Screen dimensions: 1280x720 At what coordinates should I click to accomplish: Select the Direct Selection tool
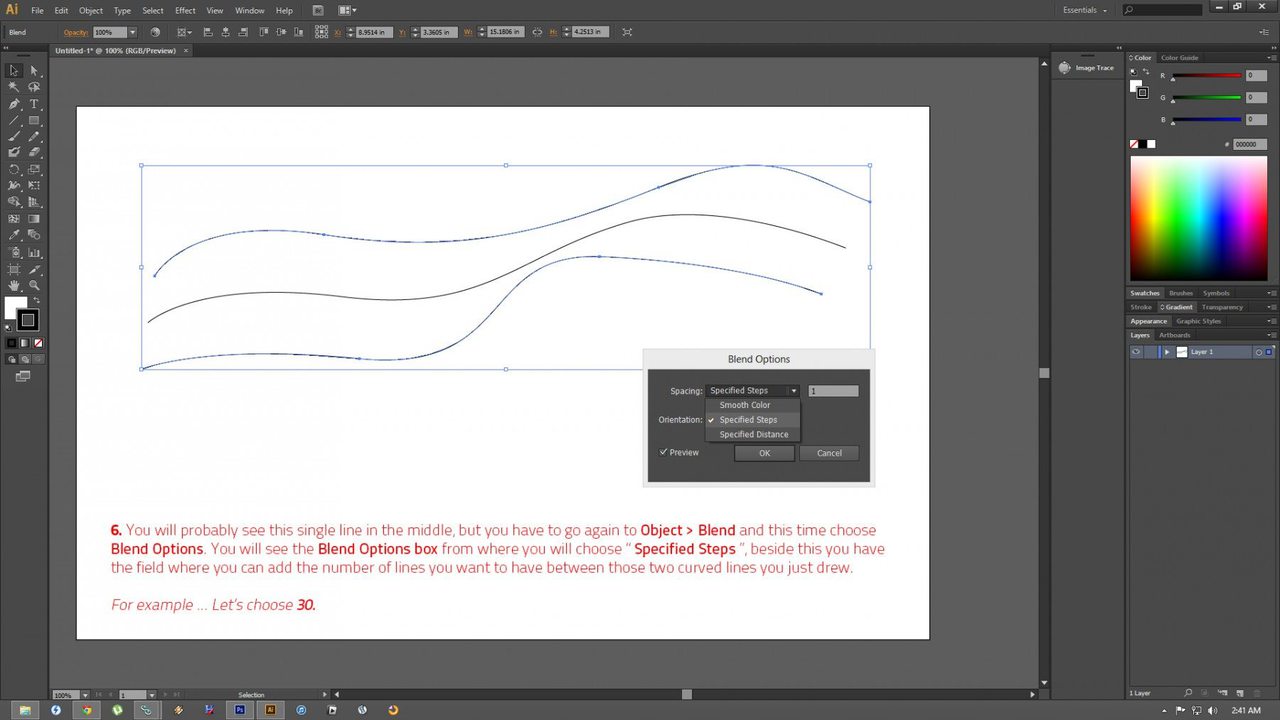[34, 71]
